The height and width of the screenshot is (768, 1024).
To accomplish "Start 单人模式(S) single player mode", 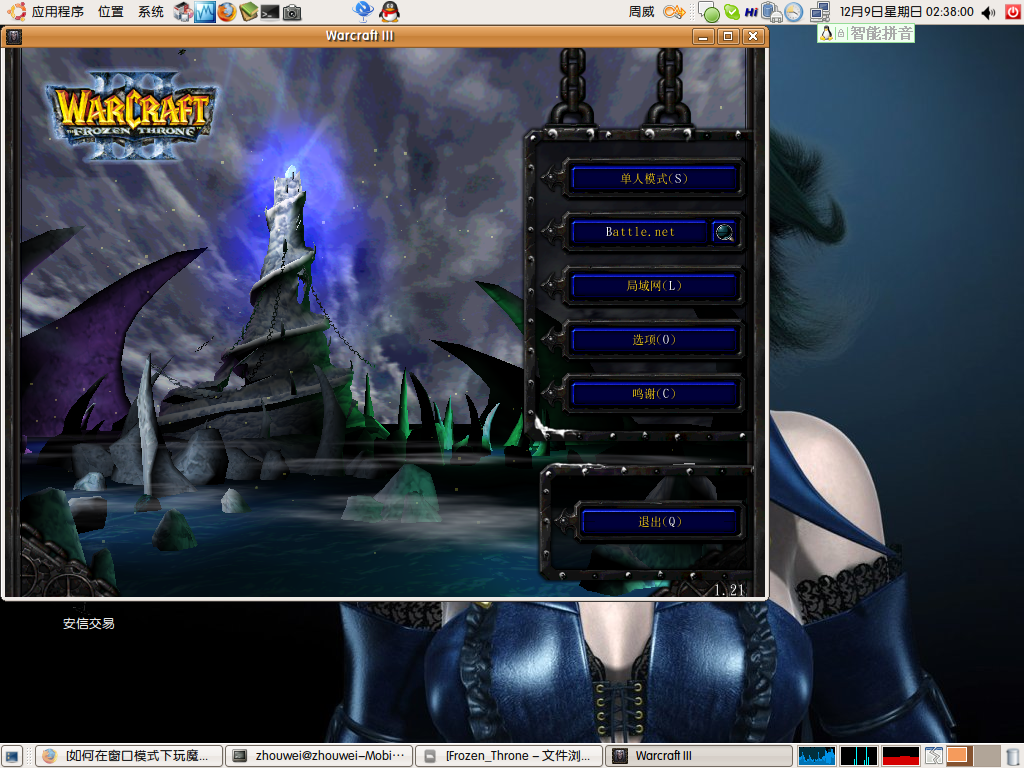I will 654,178.
